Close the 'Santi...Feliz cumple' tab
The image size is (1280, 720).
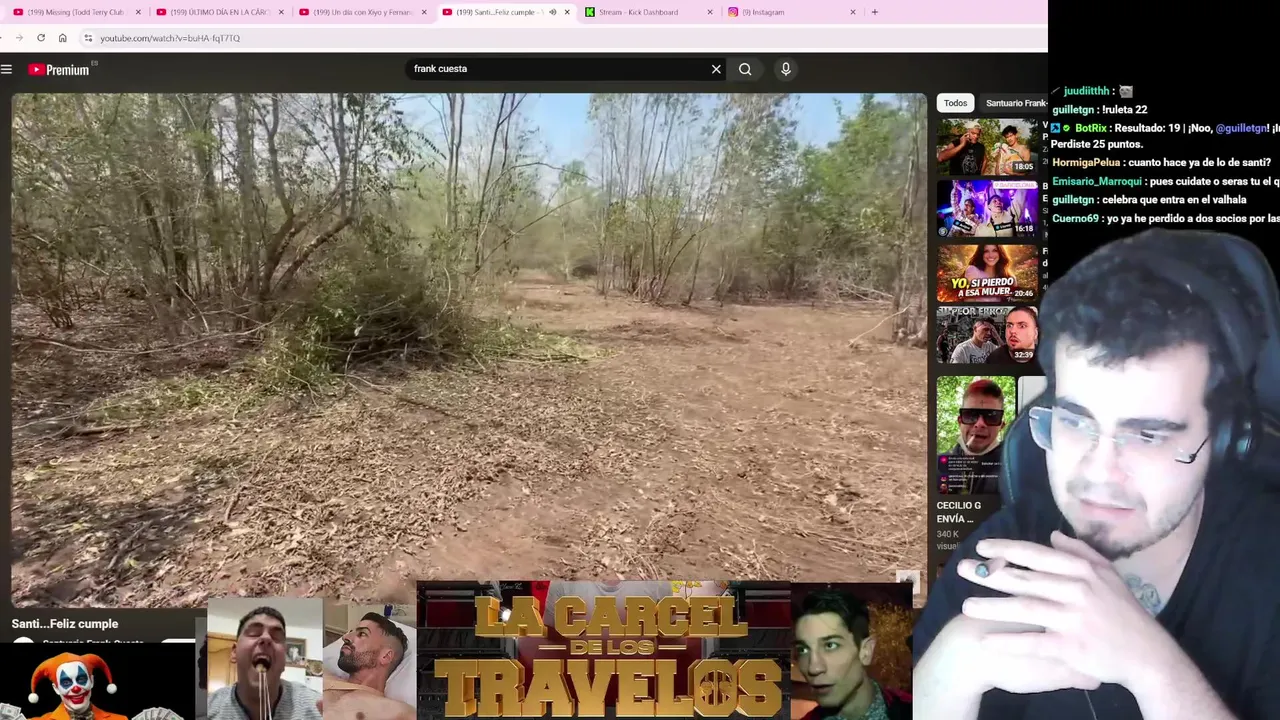click(x=567, y=12)
